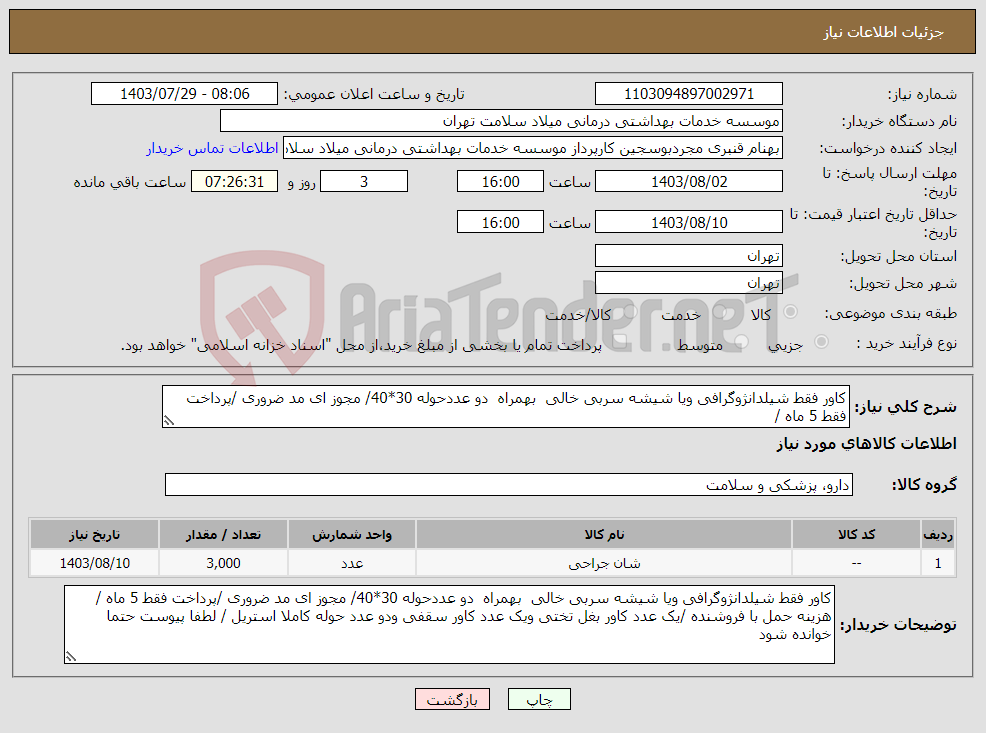Select the خدمت radio button
This screenshot has height=733, width=986.
pyautogui.click(x=719, y=312)
